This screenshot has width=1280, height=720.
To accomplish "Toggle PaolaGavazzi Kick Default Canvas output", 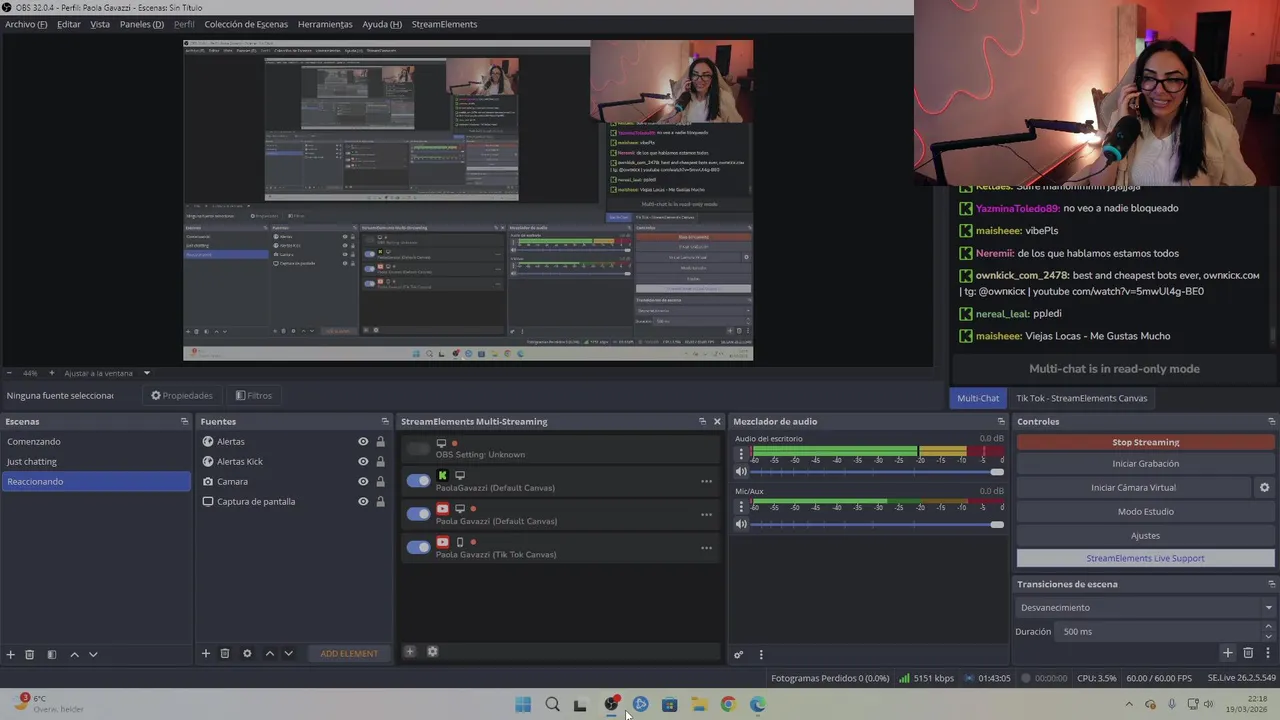I will click(418, 481).
